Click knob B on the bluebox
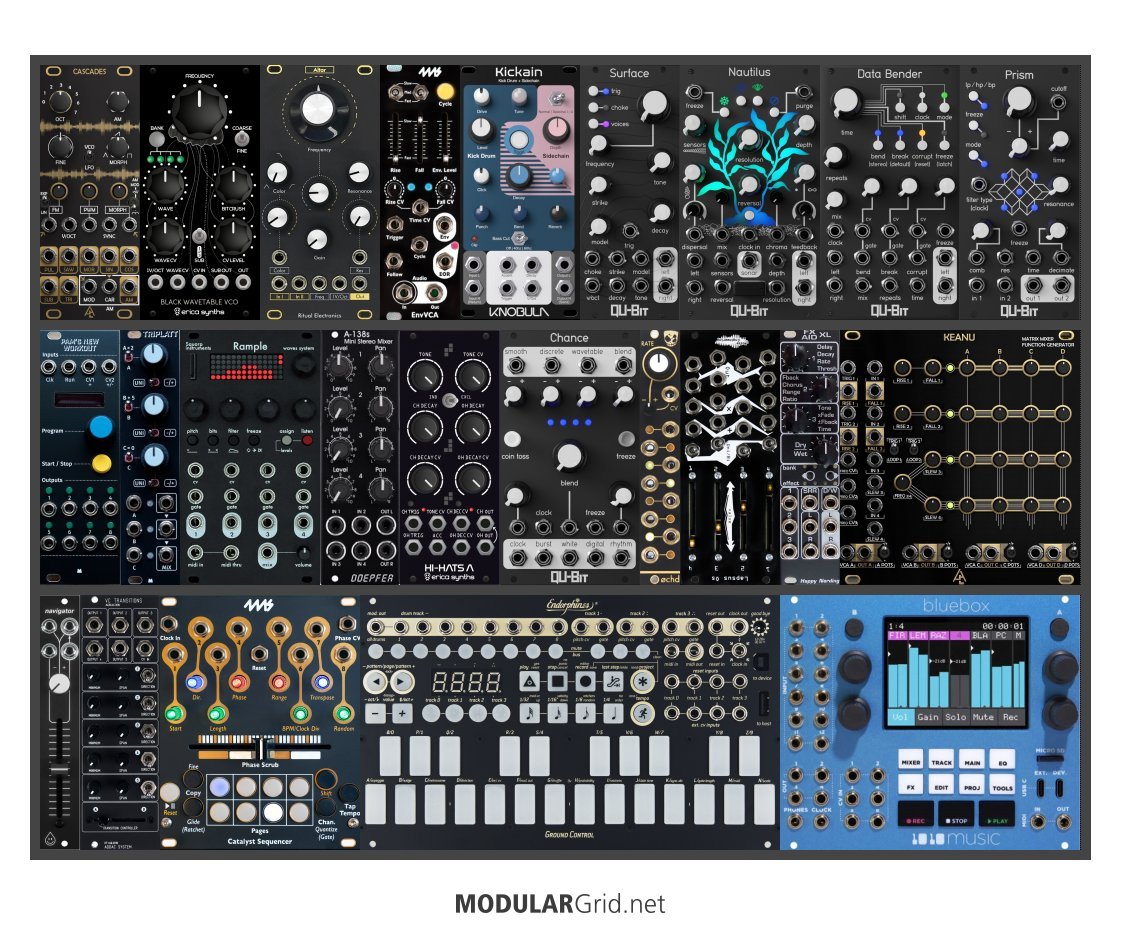1121x925 pixels. (854, 629)
